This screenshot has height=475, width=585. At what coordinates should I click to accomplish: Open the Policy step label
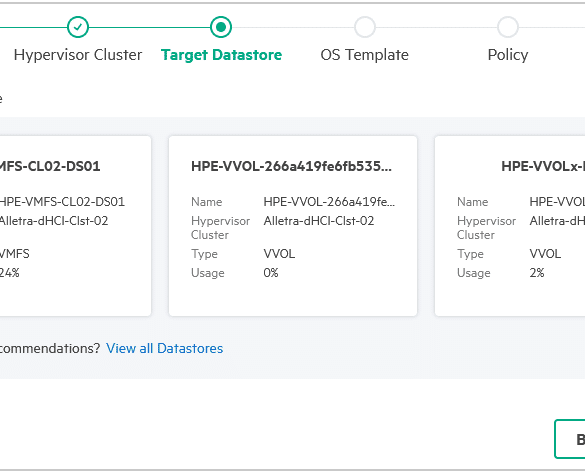[508, 55]
